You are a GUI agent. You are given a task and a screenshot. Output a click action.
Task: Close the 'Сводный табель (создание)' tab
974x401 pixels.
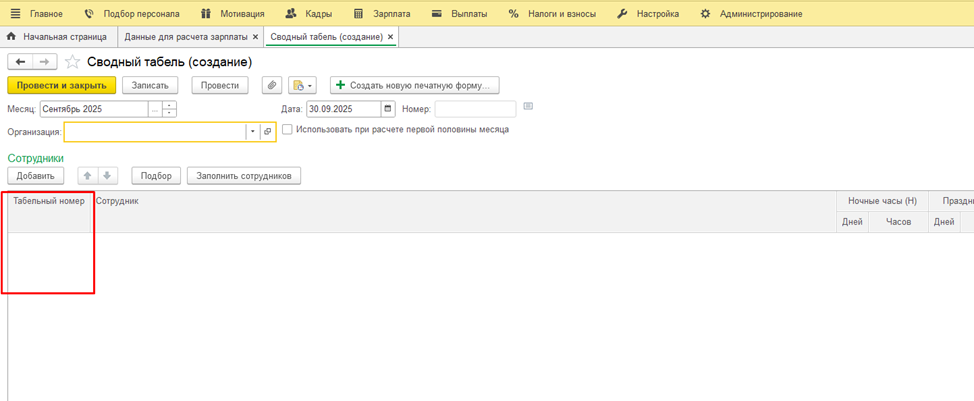pyautogui.click(x=391, y=37)
